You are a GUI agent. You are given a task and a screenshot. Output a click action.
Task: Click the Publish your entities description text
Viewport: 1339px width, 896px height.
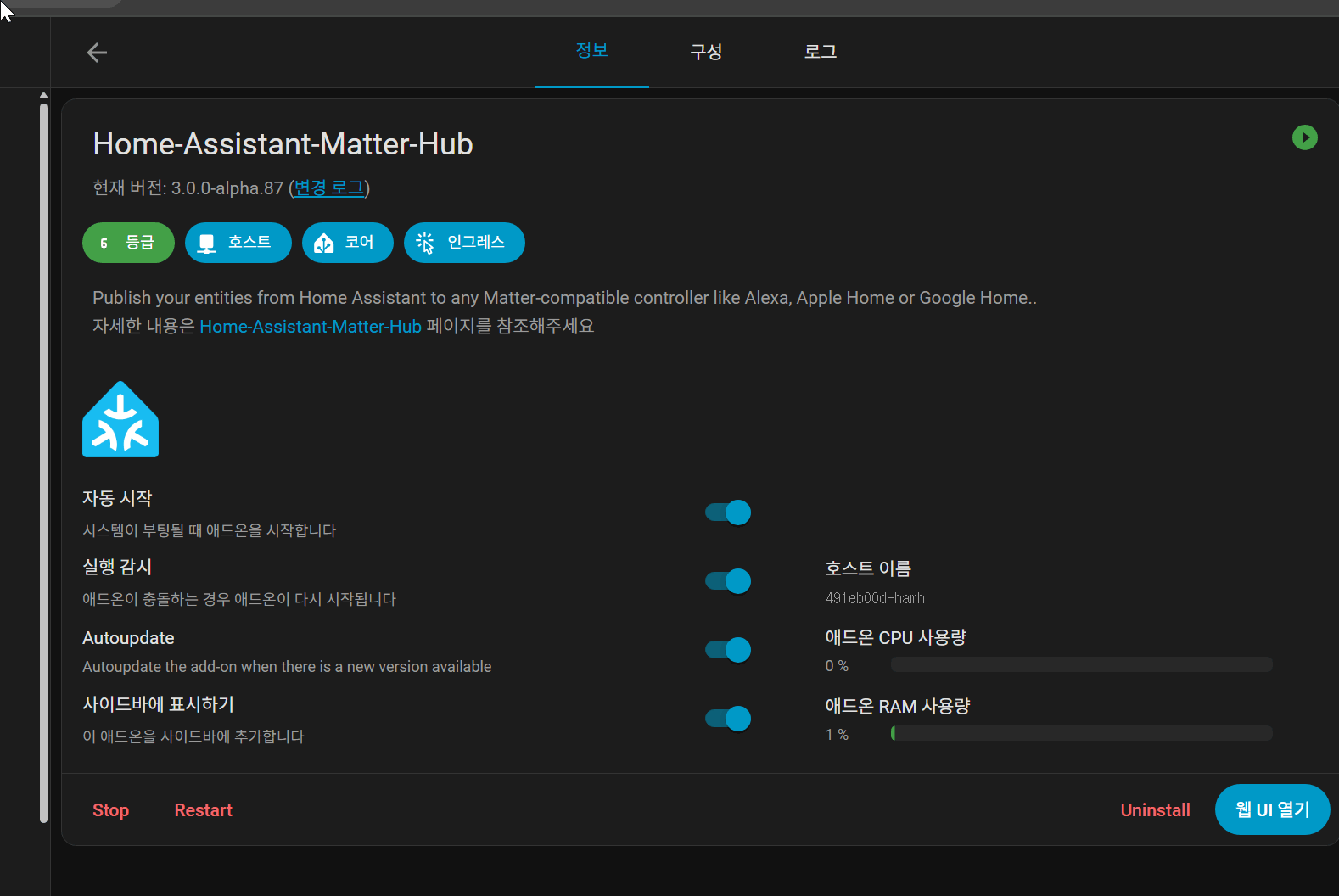point(564,298)
